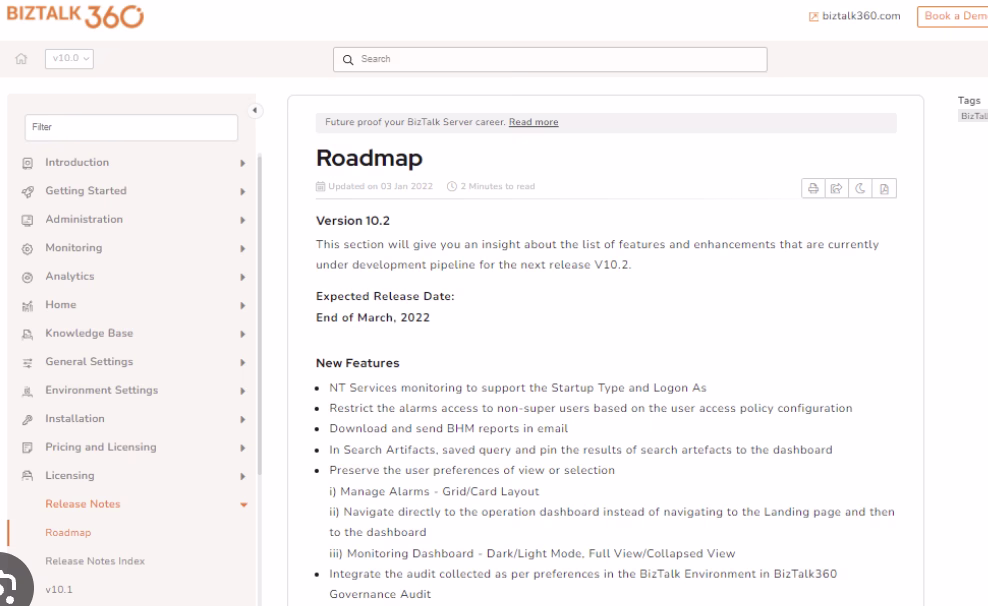
Task: Click the Book a Demo button
Action: click(952, 17)
